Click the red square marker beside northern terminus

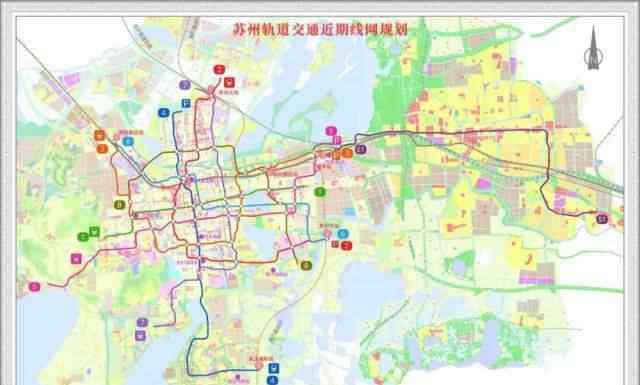[x=229, y=82]
